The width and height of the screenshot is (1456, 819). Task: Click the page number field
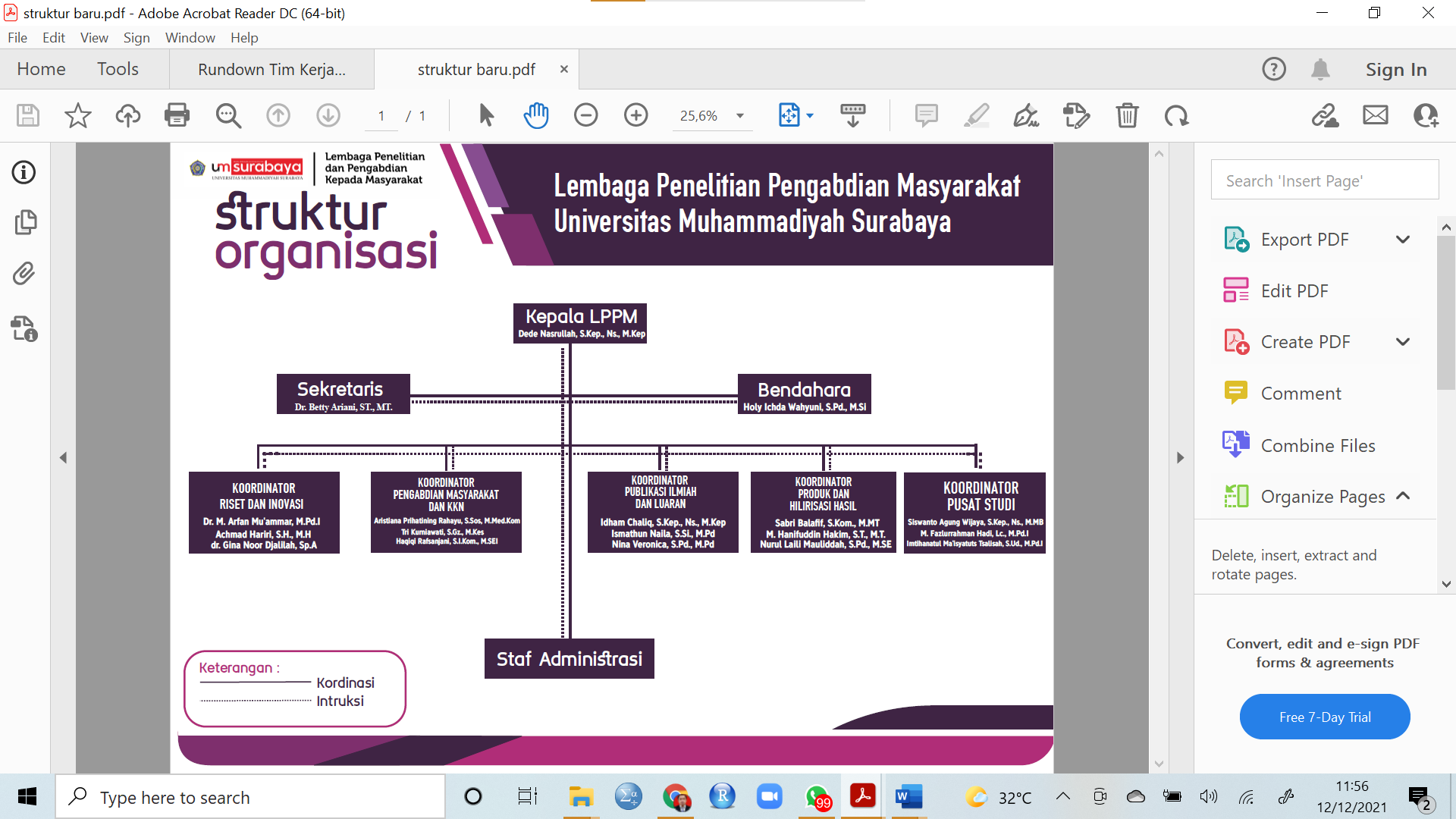point(381,116)
